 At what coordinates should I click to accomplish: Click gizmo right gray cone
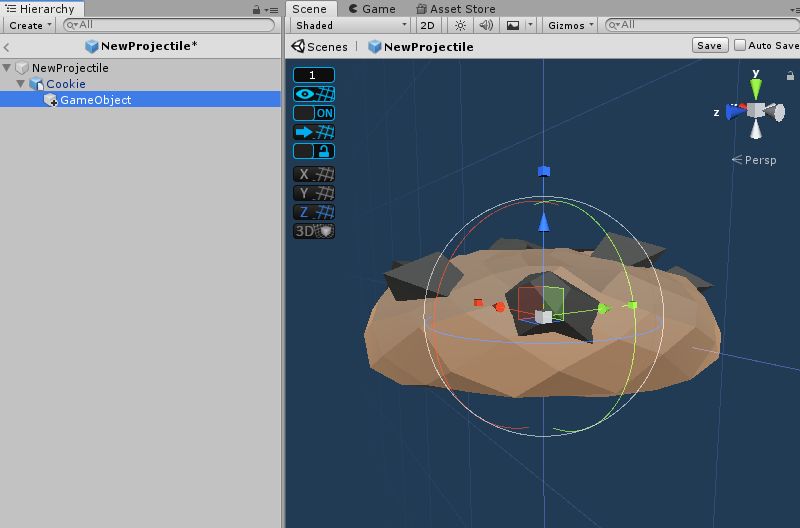[x=776, y=112]
